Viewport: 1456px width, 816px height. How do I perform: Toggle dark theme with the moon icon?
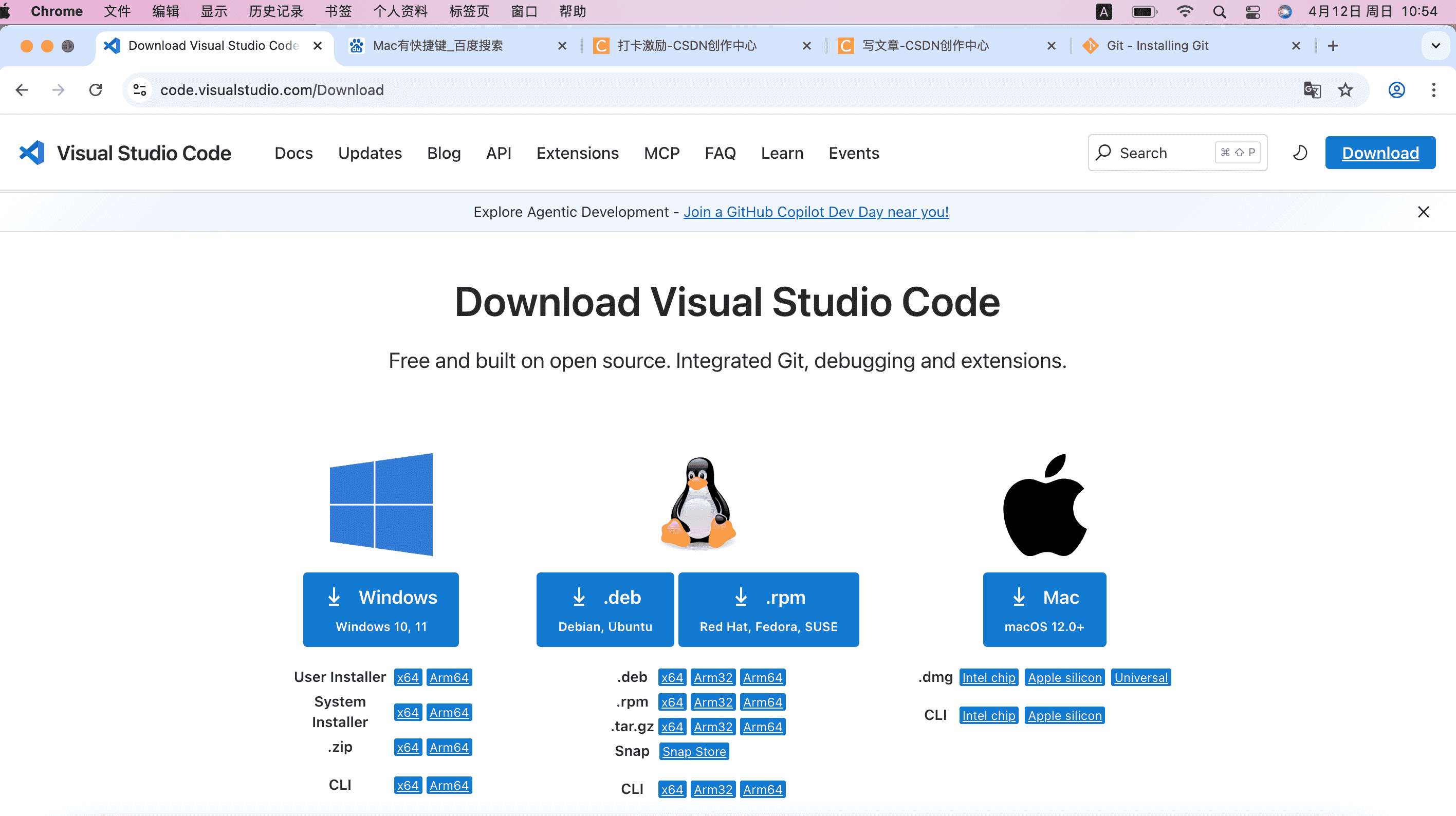[1300, 153]
